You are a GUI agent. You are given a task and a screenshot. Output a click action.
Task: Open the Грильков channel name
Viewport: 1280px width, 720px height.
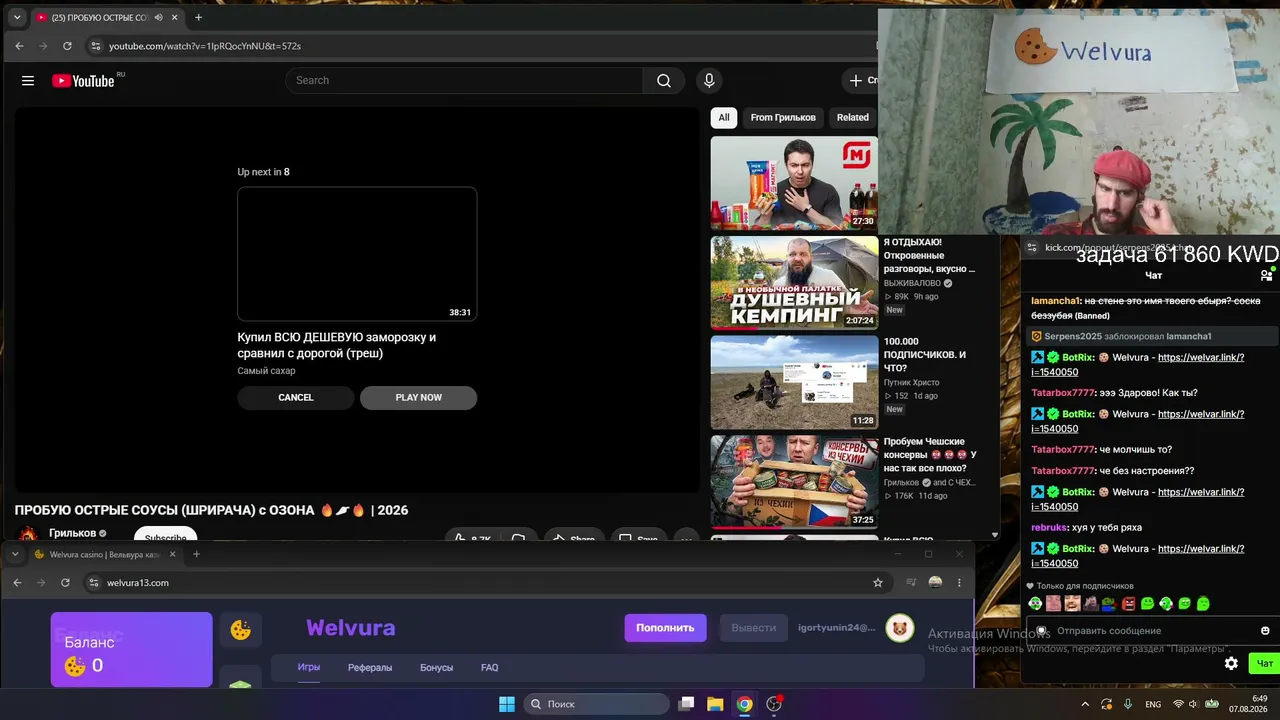click(72, 533)
